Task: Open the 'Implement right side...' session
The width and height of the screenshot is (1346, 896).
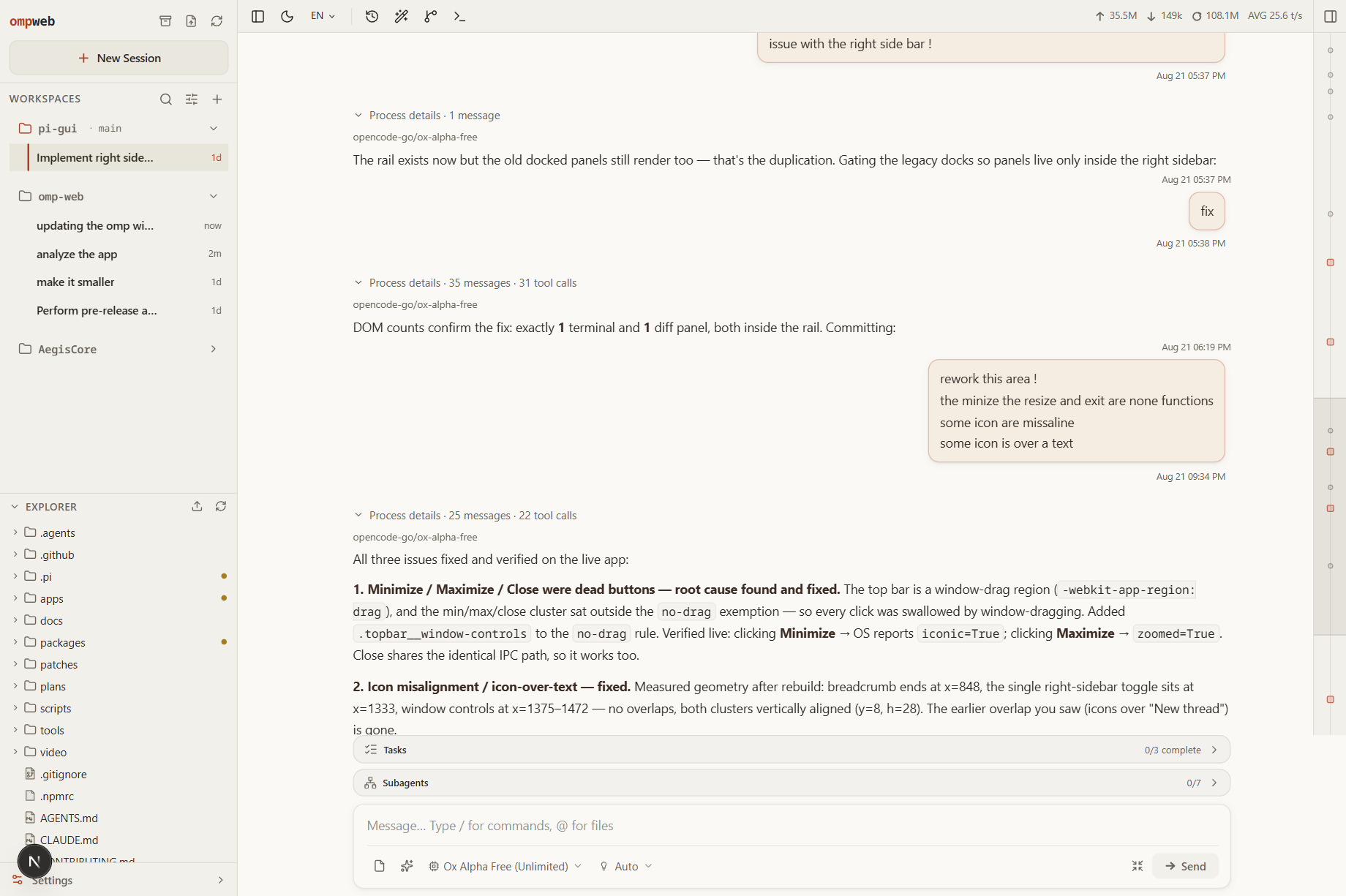Action: click(x=119, y=157)
